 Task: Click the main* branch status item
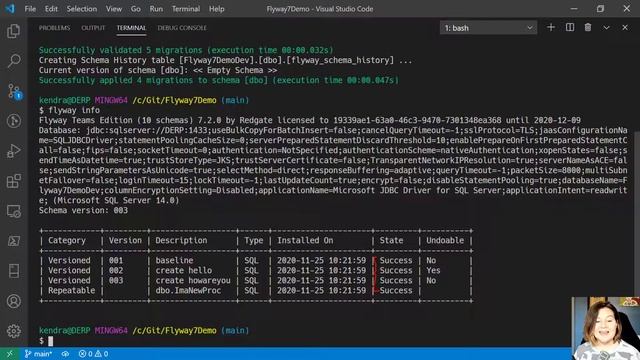[38, 354]
